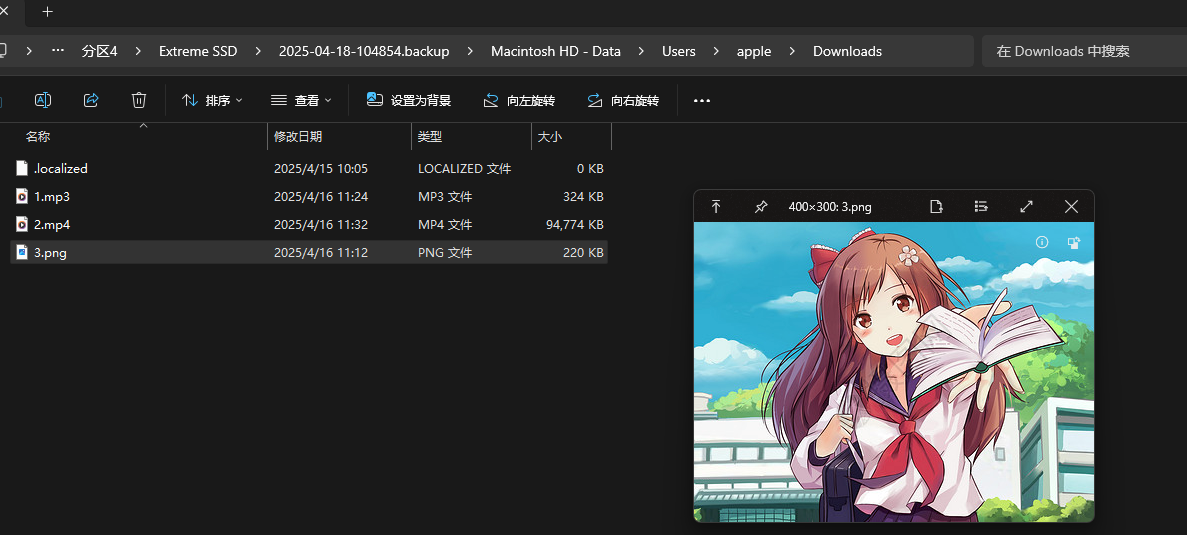Click 设置为背景 button

[x=409, y=100]
